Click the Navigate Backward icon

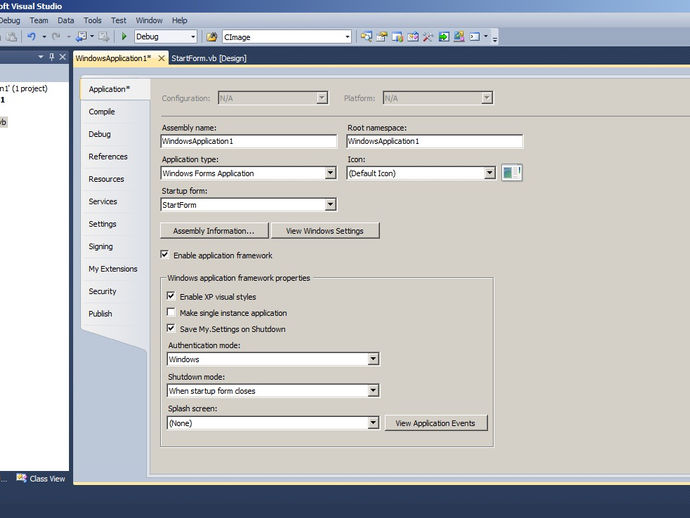[81, 37]
